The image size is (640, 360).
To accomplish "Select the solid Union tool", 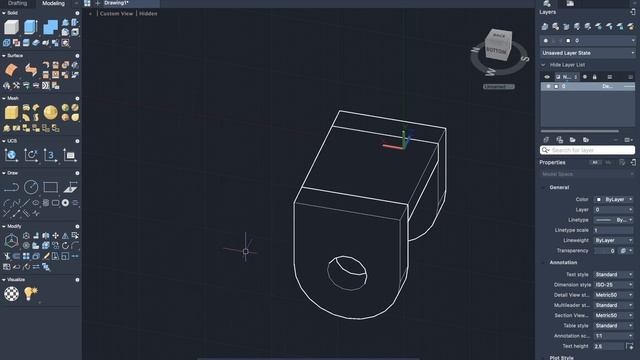I will (50, 27).
